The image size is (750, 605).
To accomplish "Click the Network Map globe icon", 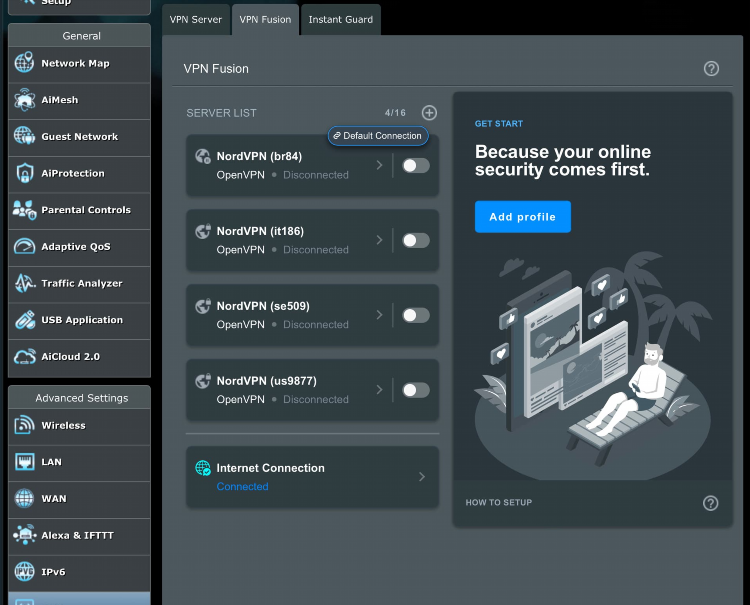I will 24,63.
